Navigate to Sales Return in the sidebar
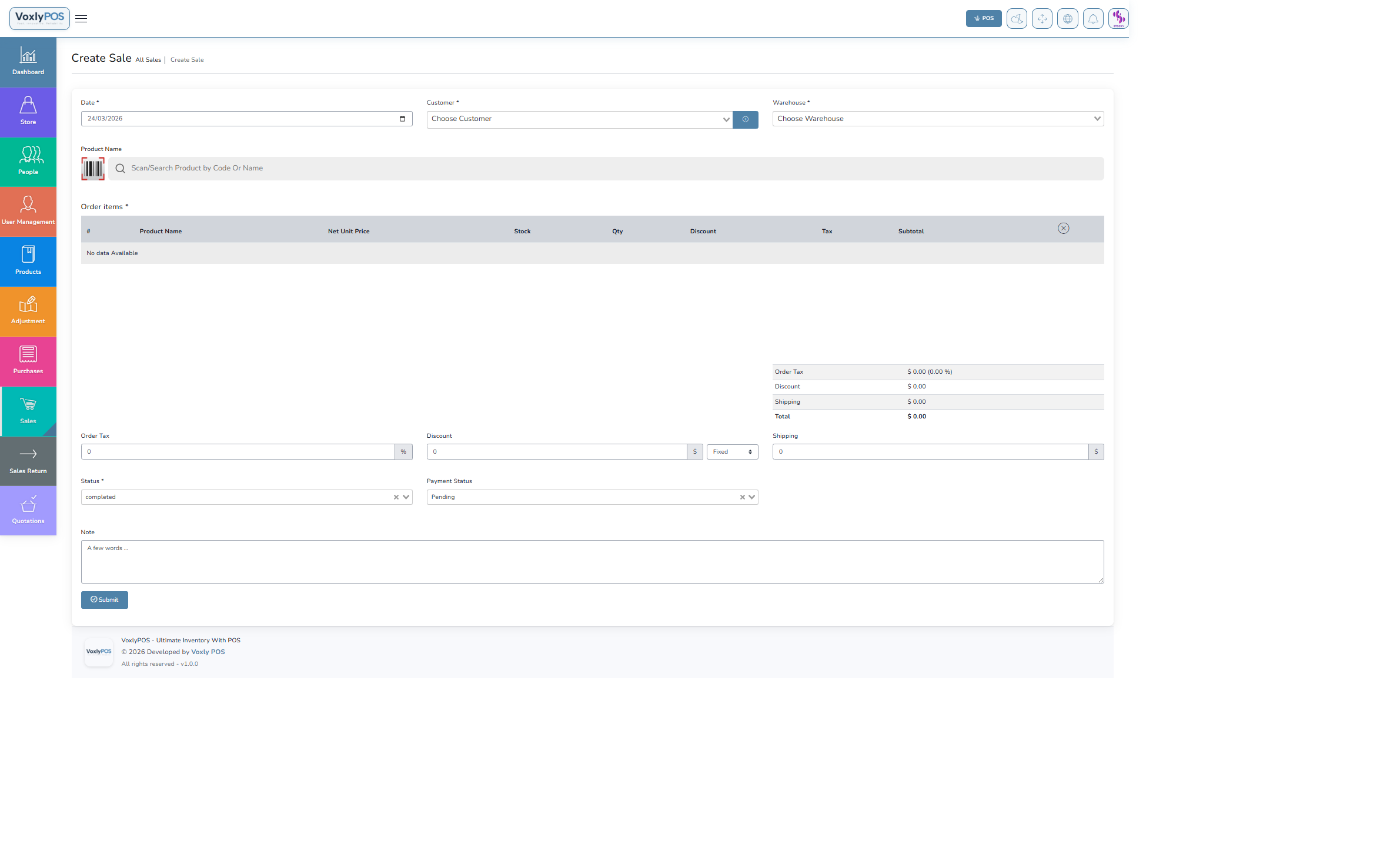Screen dimensions: 1400x848 28,461
